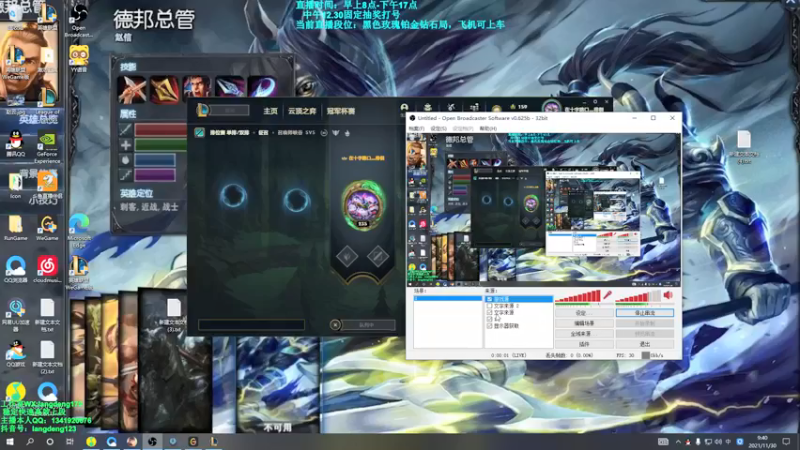Open the 设定(S) menu in OBS
Image resolution: width=800 pixels, height=450 pixels.
[x=438, y=129]
